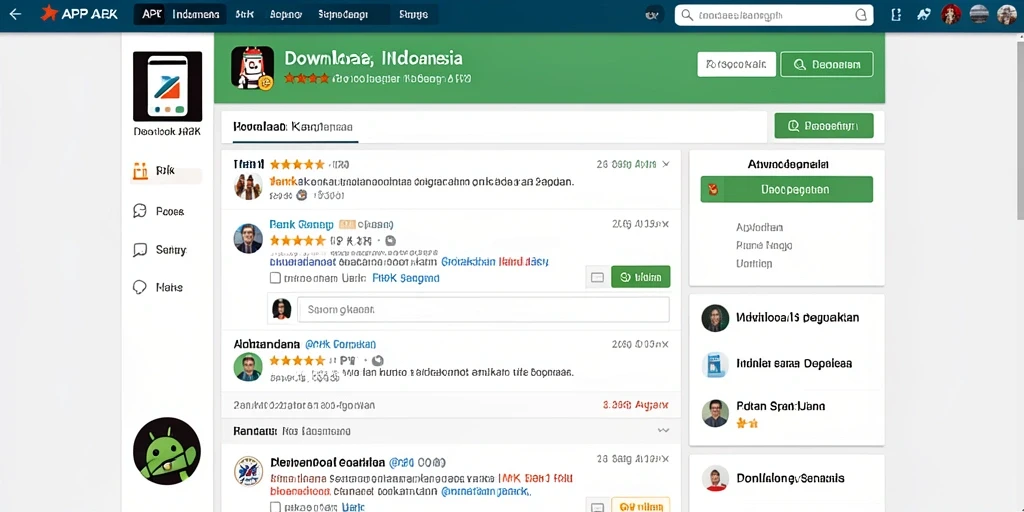Tick the checkbox under the last review
The height and width of the screenshot is (512, 1024).
coord(275,507)
